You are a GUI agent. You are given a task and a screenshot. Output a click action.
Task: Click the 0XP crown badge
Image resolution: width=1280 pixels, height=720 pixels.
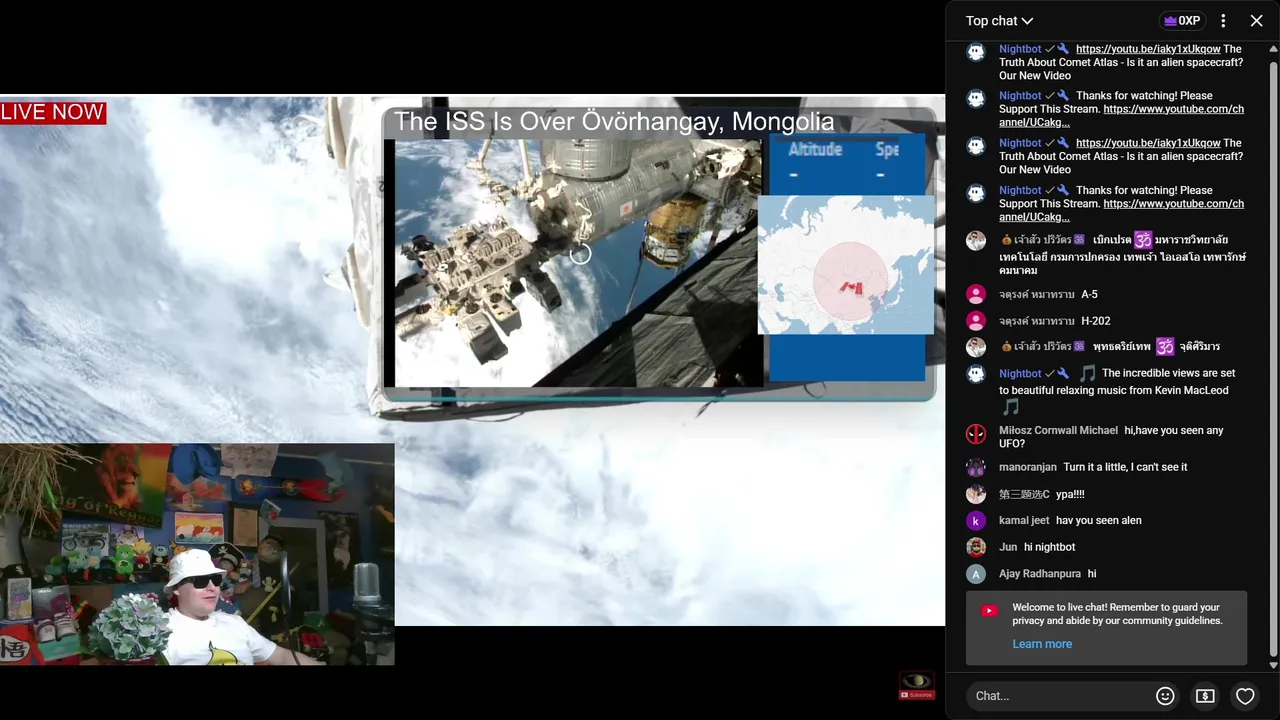tap(1182, 21)
